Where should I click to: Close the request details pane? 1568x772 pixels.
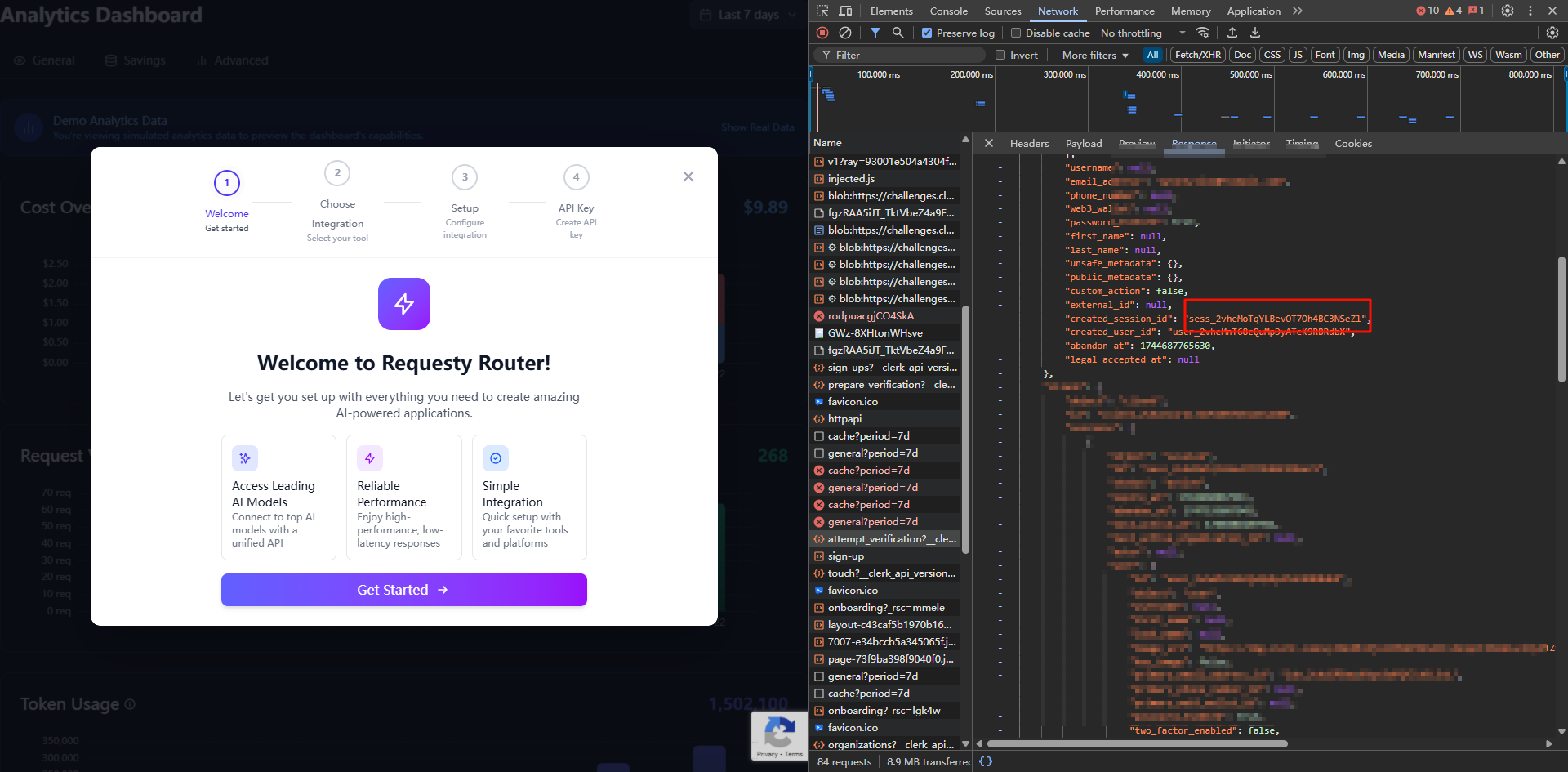click(x=989, y=143)
